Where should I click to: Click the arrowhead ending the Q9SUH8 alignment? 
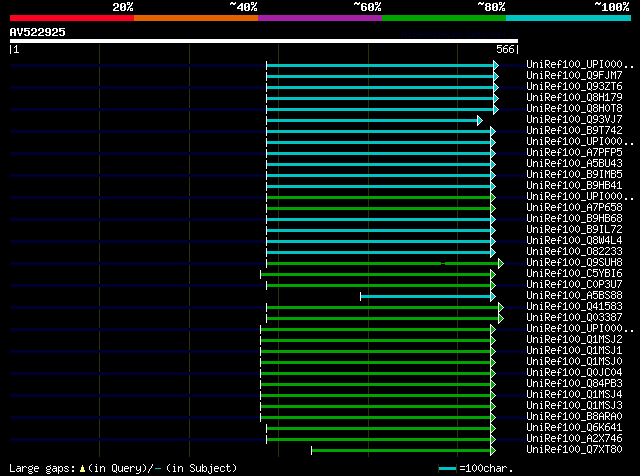click(501, 264)
